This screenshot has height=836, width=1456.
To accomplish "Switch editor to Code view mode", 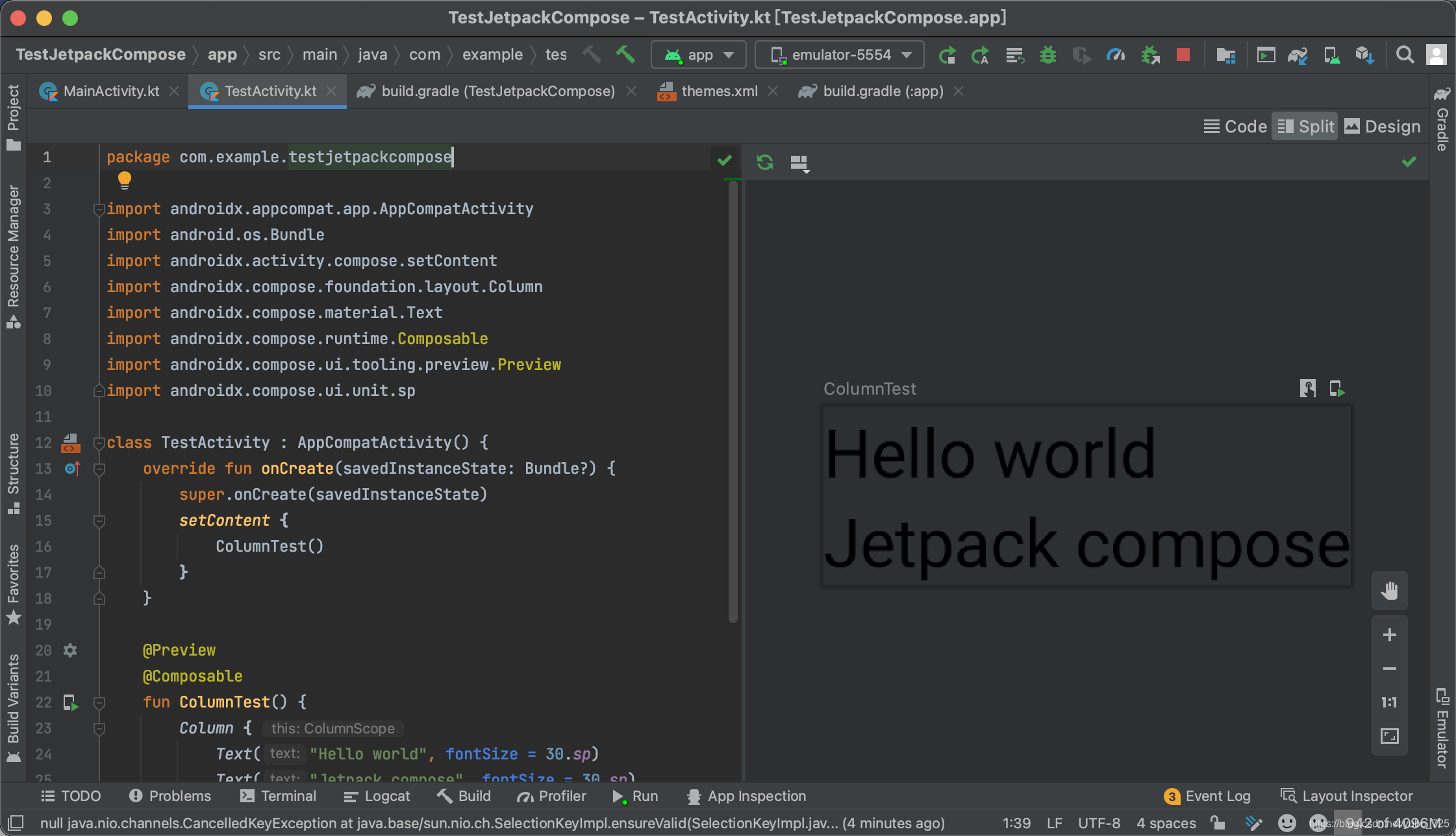I will coord(1235,127).
